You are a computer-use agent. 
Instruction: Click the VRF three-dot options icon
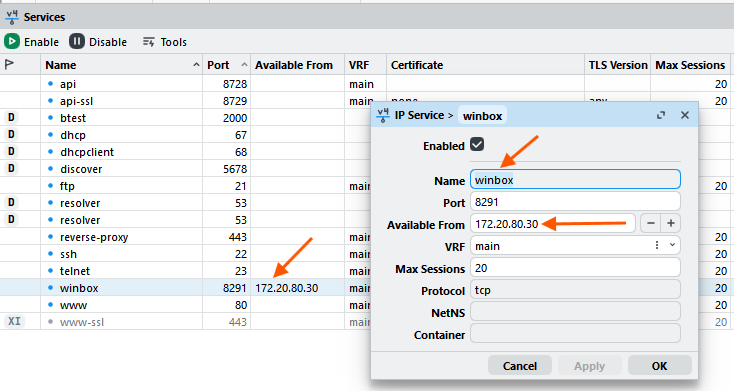[x=657, y=245]
